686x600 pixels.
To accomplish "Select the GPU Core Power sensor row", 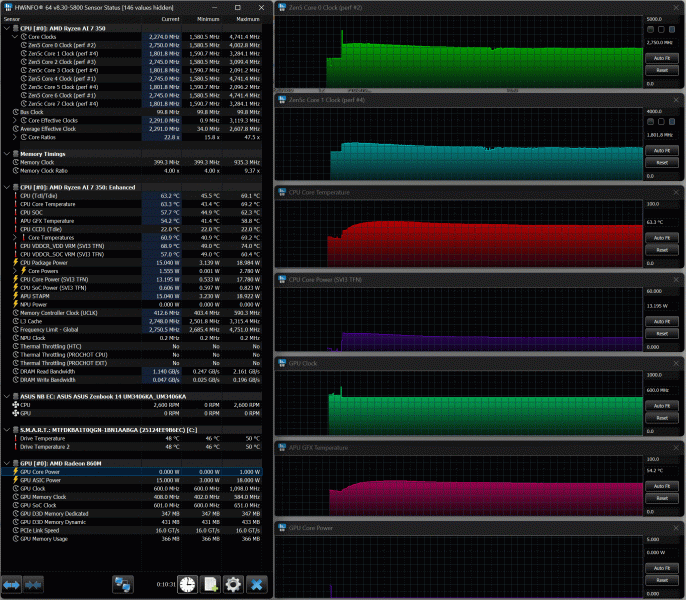I will [x=131, y=472].
